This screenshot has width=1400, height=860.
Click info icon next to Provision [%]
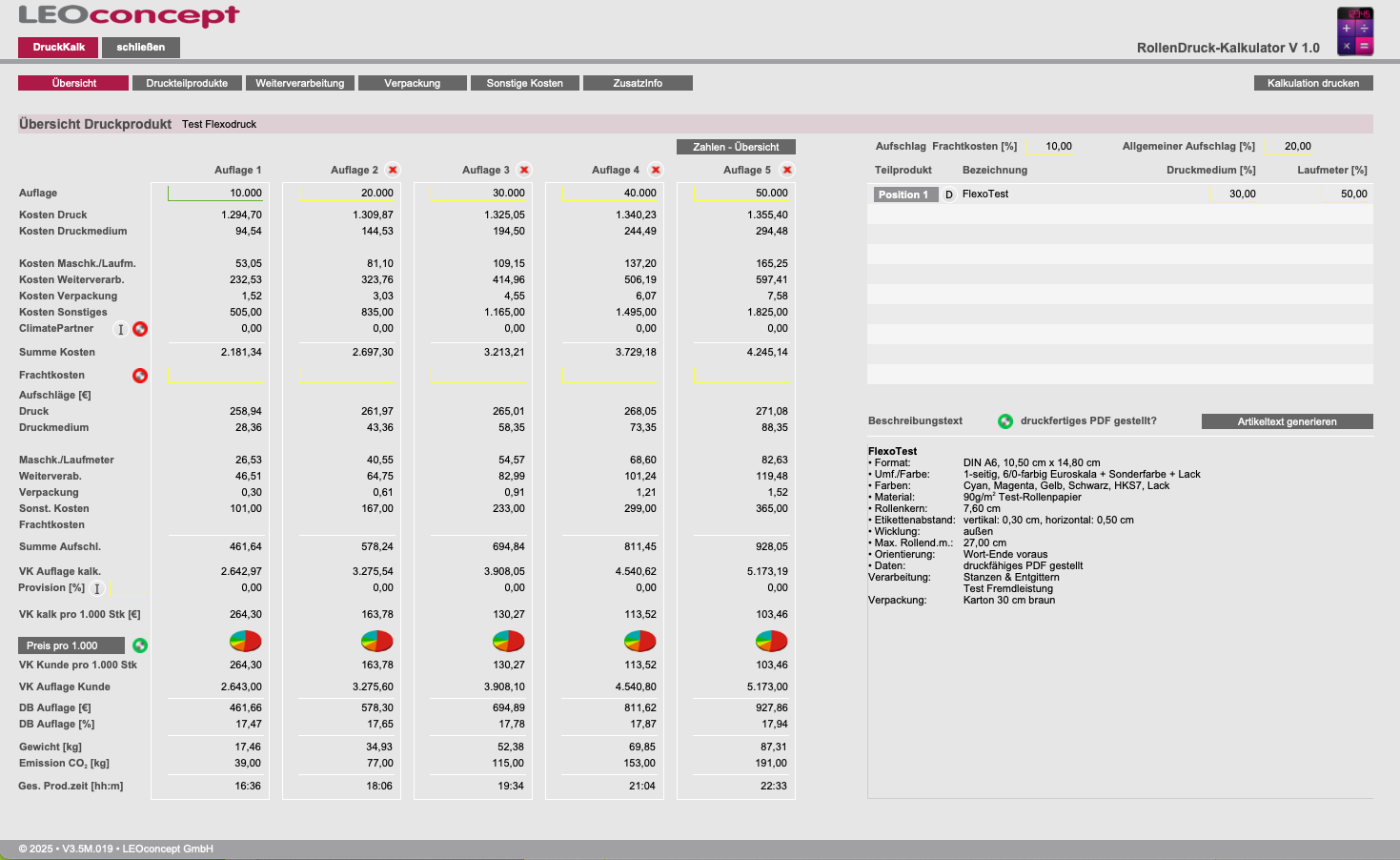click(x=96, y=588)
